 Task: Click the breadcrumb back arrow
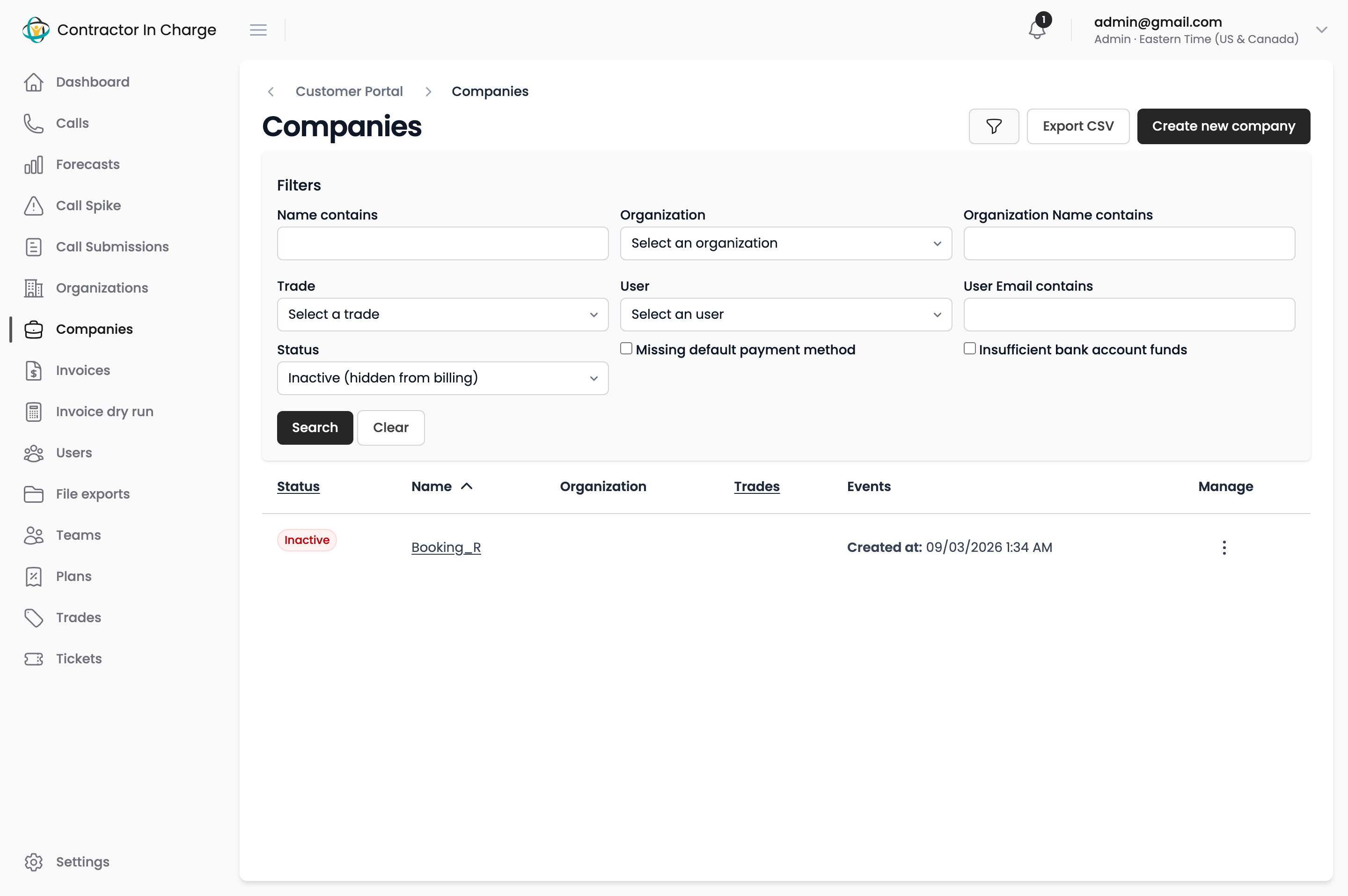pos(271,91)
